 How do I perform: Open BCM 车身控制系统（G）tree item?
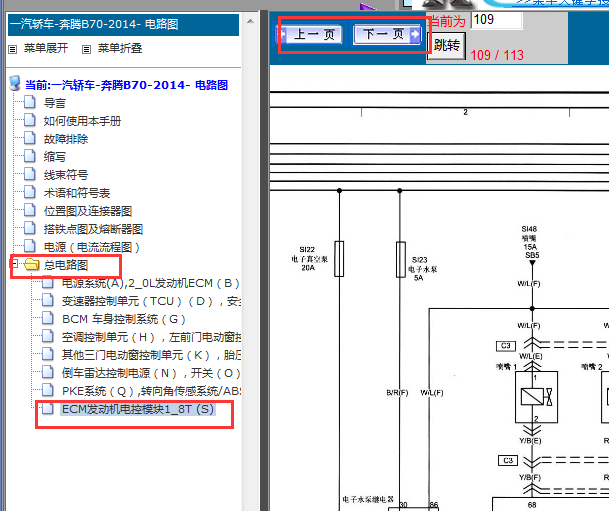coord(124,319)
